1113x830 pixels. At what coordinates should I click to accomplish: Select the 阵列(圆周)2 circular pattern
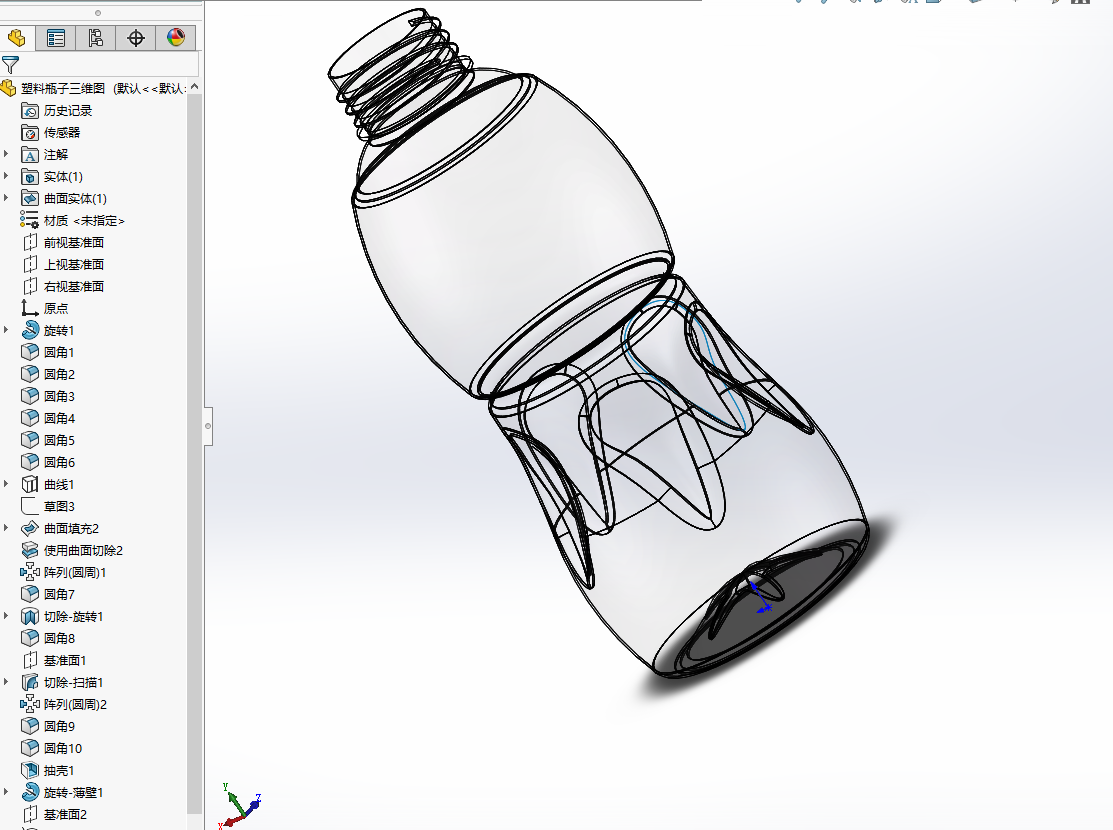[75, 705]
